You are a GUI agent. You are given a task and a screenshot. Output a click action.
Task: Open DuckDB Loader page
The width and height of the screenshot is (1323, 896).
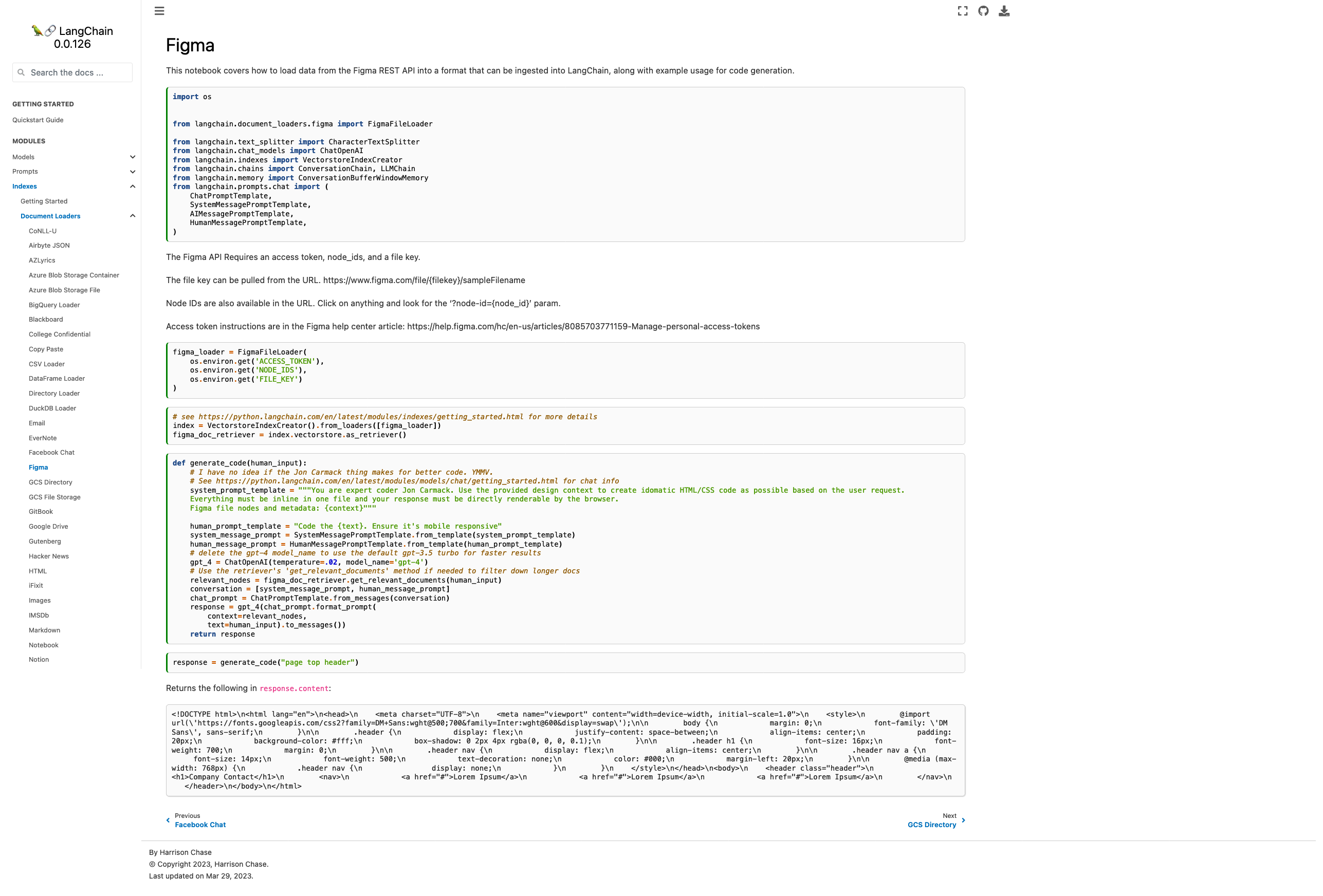(x=52, y=408)
